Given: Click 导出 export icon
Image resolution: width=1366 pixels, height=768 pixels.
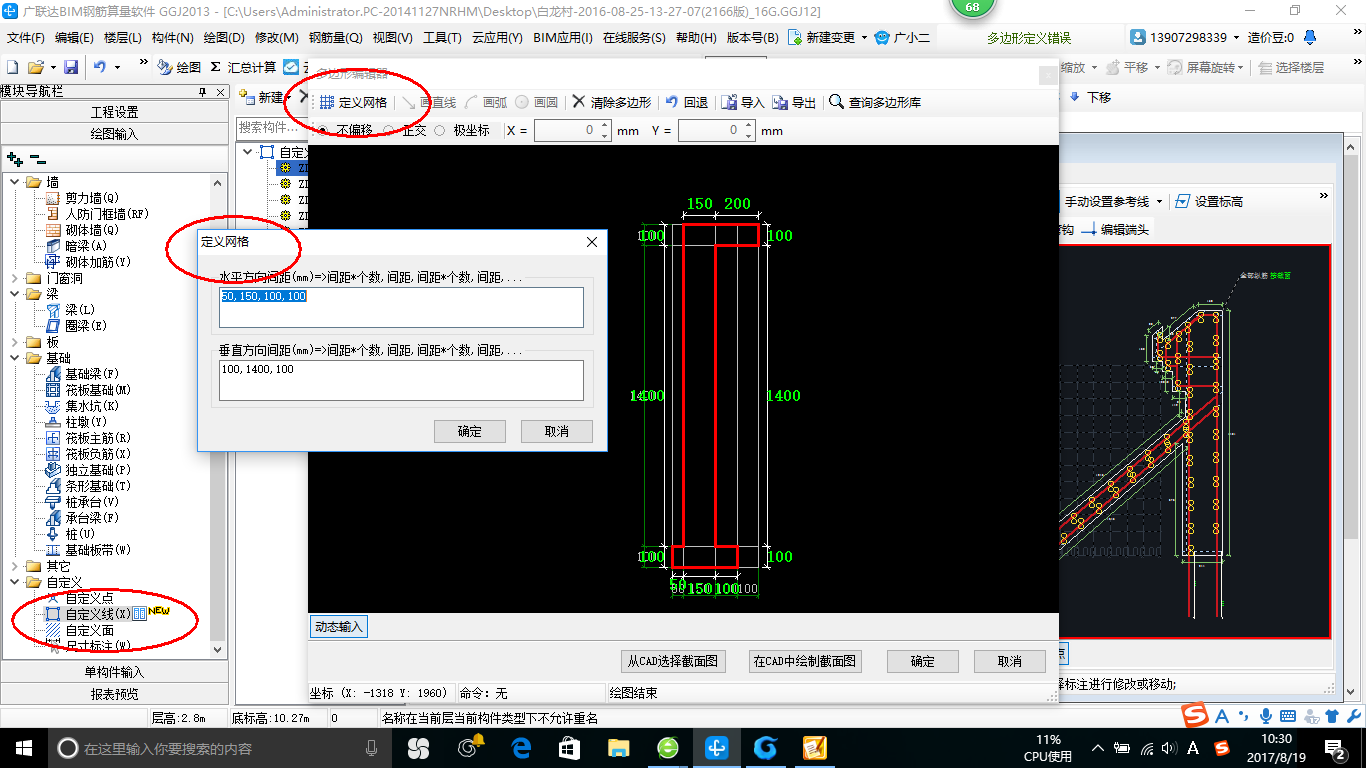Looking at the screenshot, I should (x=794, y=102).
